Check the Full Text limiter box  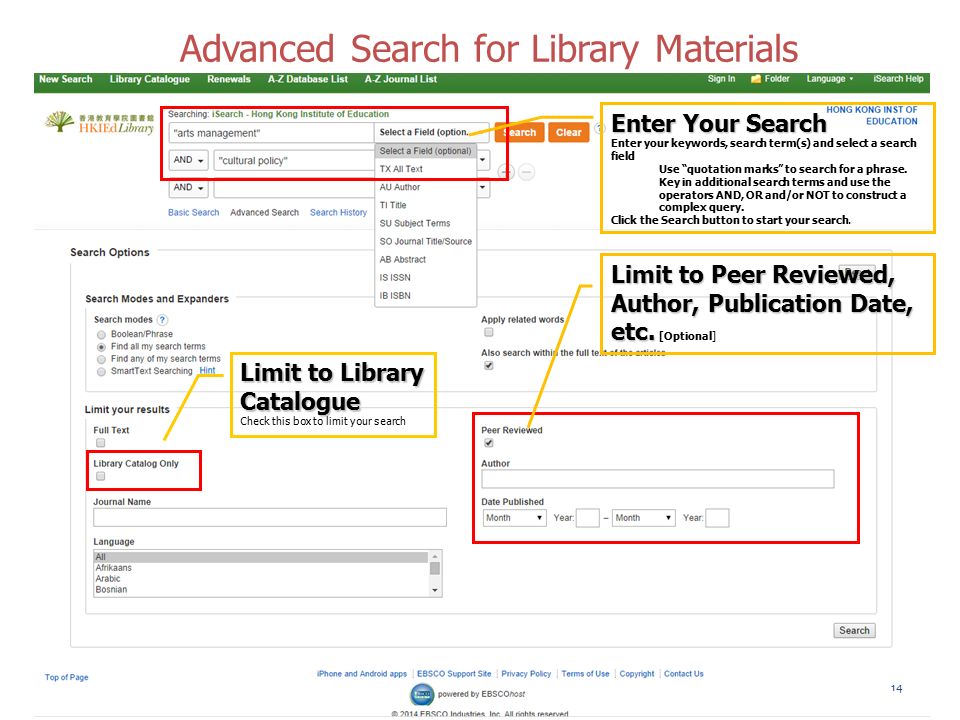[x=100, y=443]
